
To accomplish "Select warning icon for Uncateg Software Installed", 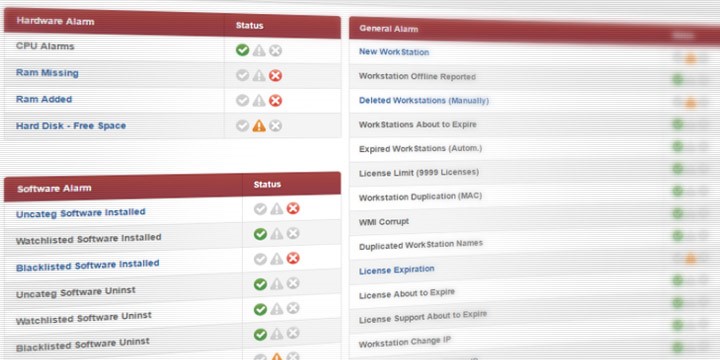I will click(276, 209).
